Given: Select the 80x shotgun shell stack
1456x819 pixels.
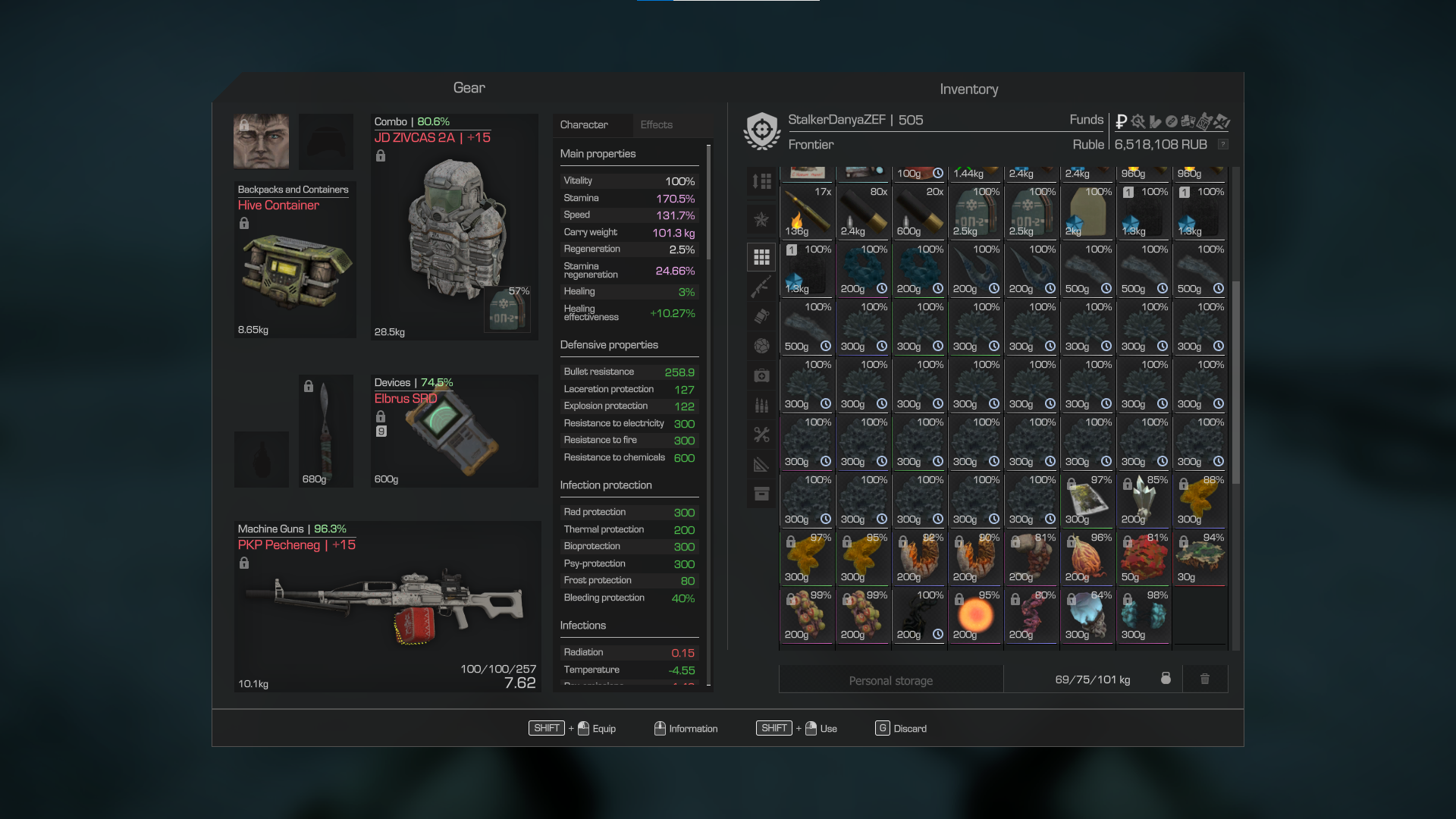Looking at the screenshot, I should (863, 212).
